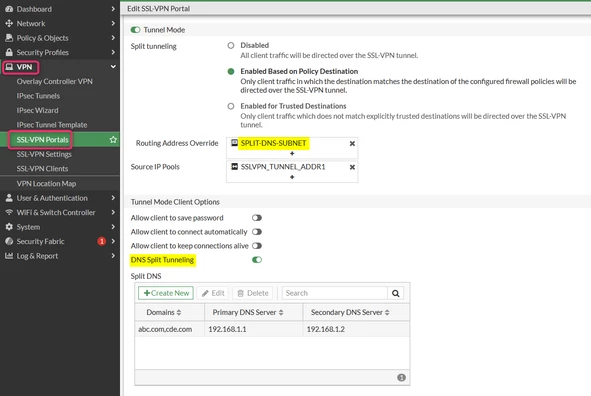The height and width of the screenshot is (396, 591).
Task: Remove SSLVPN_TUNNEL_ADDR1 with its X icon
Action: click(352, 167)
